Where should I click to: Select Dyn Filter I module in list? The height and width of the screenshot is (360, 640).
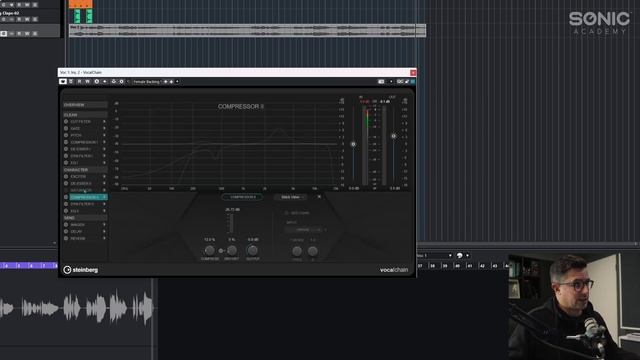(x=82, y=156)
